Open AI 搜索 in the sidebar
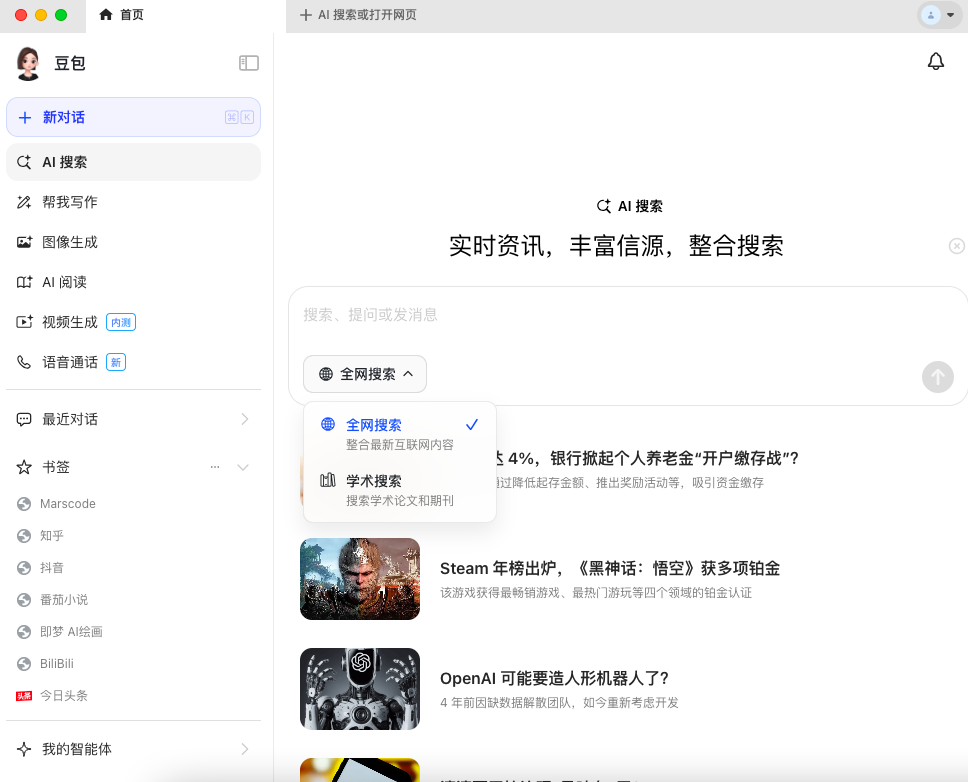The image size is (968, 782). 133,162
